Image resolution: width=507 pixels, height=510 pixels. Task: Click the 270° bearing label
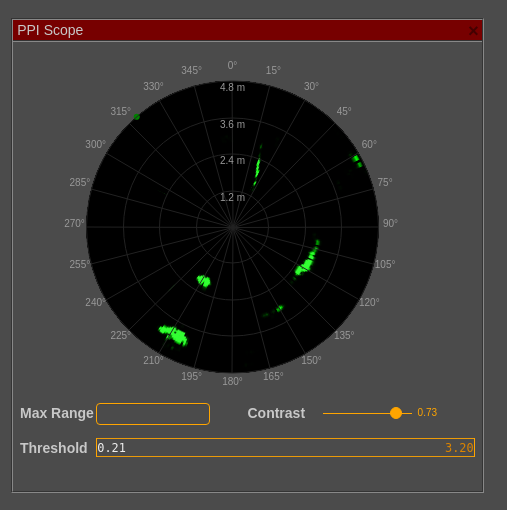click(74, 223)
